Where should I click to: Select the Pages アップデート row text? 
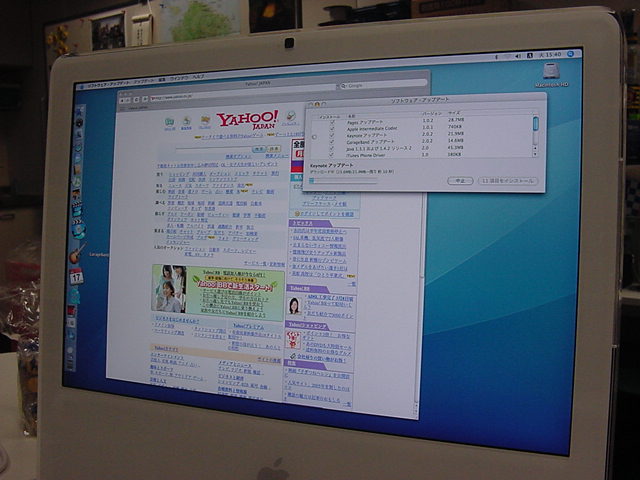(x=365, y=122)
